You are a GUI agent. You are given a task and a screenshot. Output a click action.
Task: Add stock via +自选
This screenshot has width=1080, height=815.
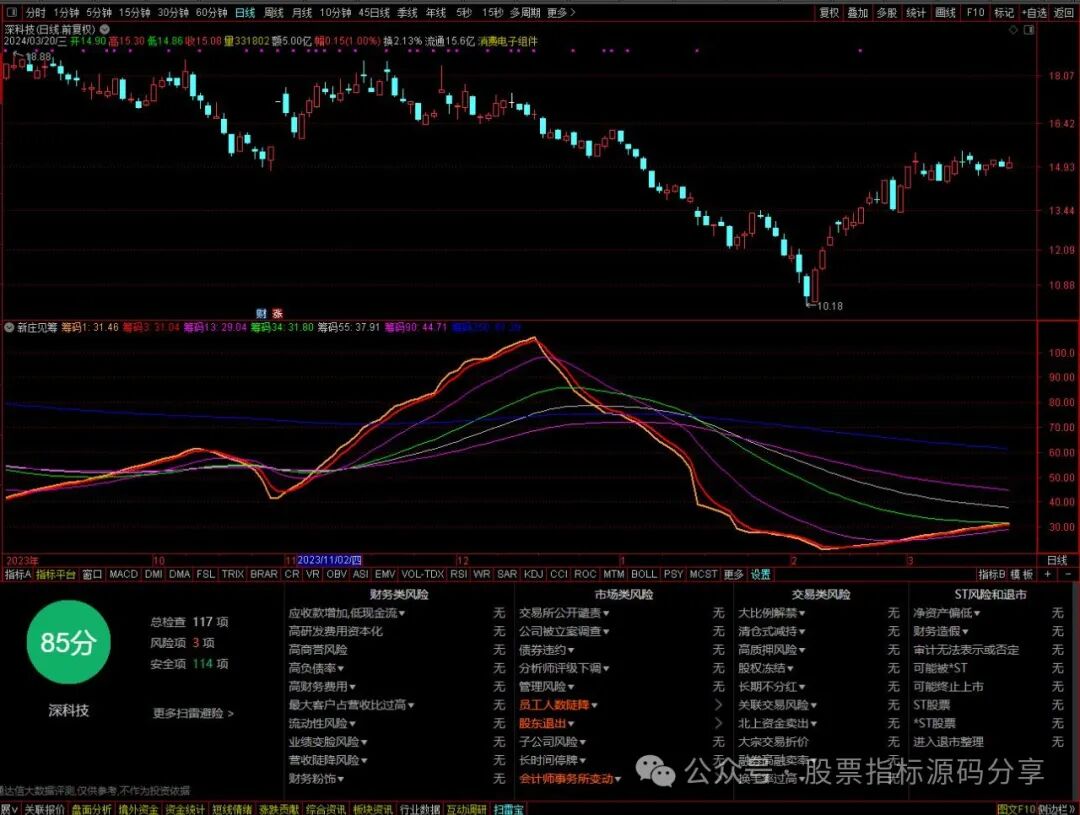tap(1035, 12)
